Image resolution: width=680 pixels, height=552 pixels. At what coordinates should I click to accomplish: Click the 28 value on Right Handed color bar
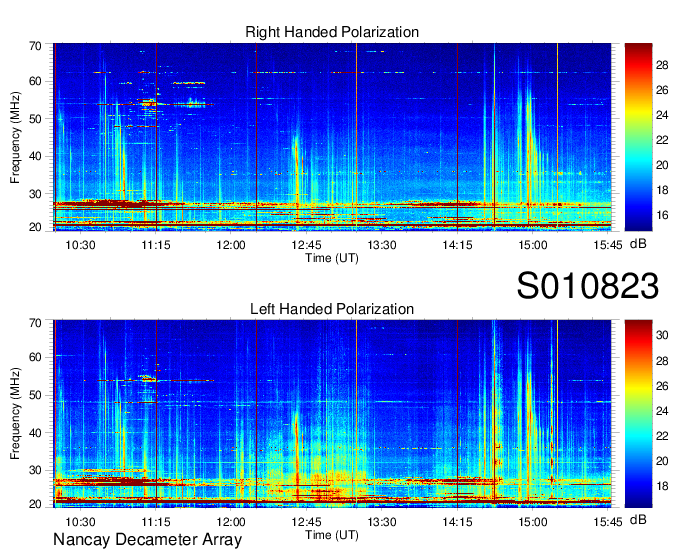point(662,65)
